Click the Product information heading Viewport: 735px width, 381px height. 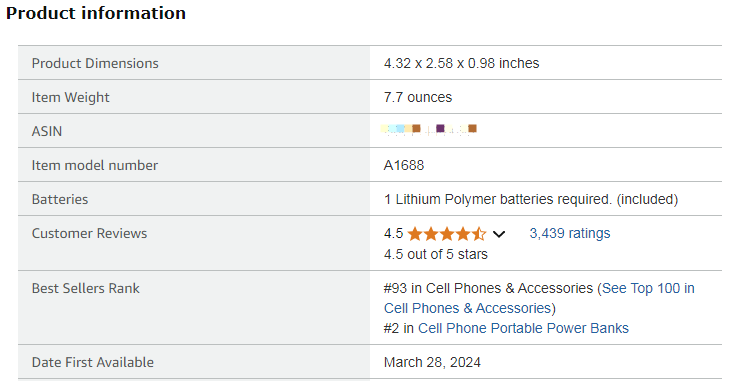coord(96,13)
